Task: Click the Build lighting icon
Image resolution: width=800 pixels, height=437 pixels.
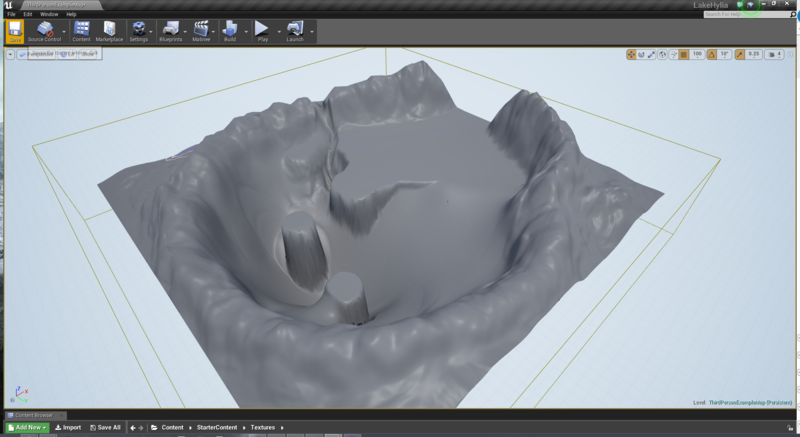Action: point(229,30)
